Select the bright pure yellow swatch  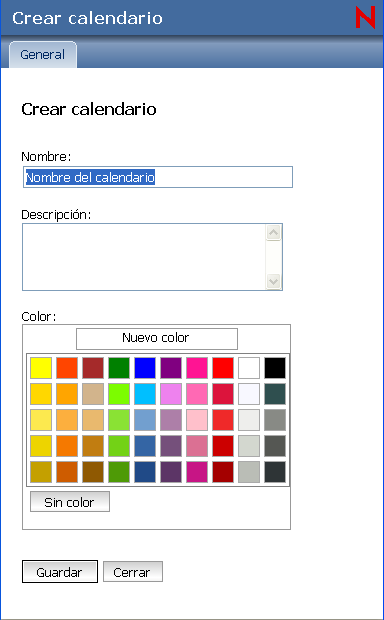41,368
